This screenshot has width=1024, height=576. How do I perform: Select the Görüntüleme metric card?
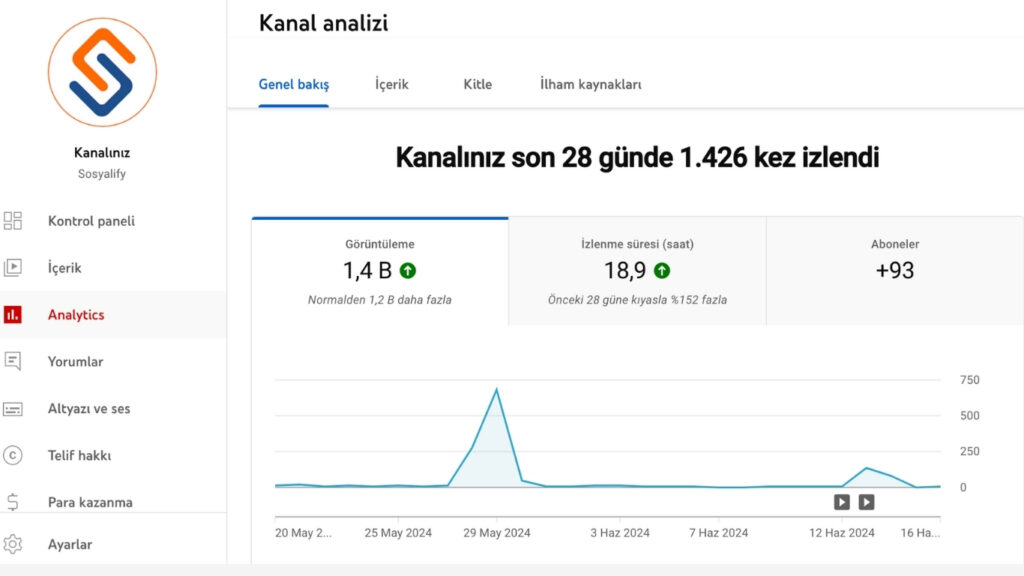(380, 272)
